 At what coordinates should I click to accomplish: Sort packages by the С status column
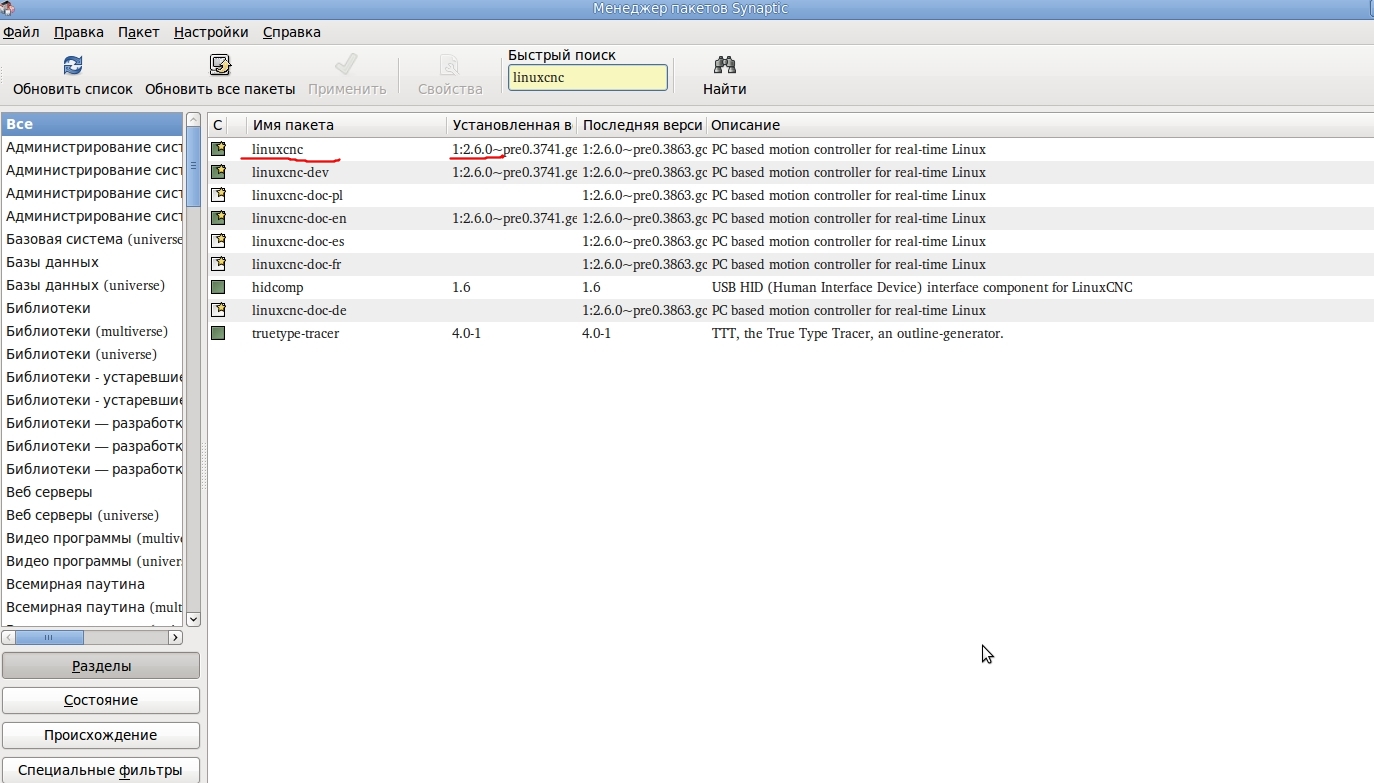tap(218, 125)
